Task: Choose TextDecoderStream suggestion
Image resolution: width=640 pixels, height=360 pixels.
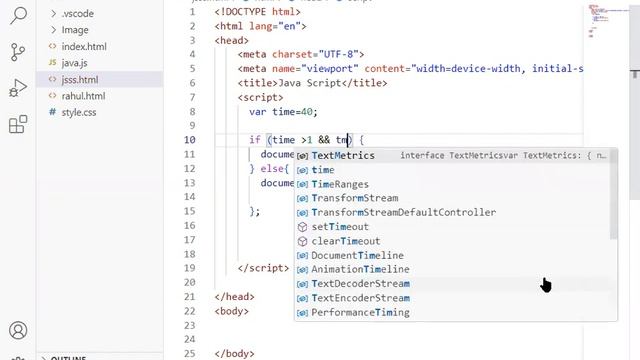Action: click(x=453, y=284)
